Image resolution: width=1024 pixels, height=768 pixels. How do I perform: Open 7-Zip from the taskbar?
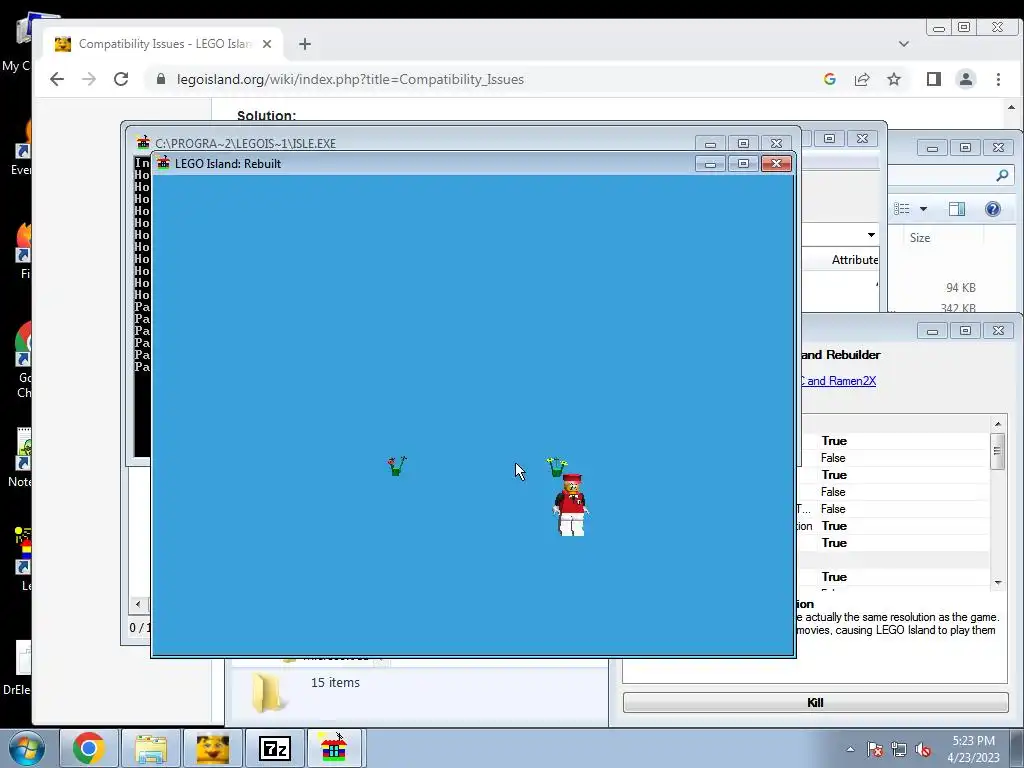pyautogui.click(x=274, y=748)
